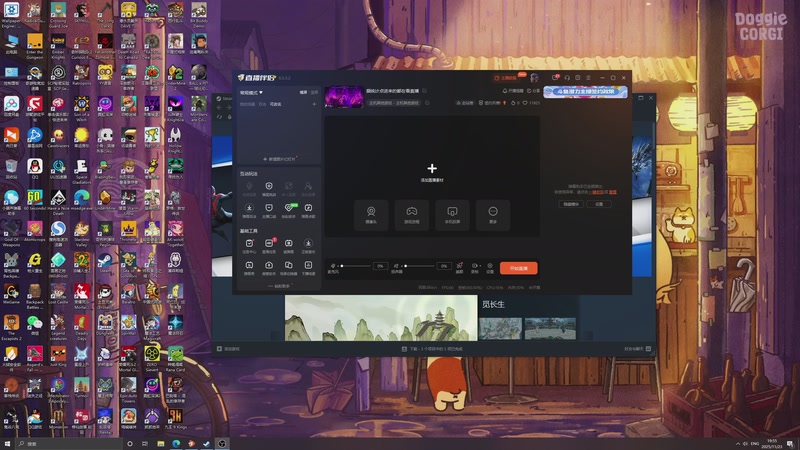The width and height of the screenshot is (800, 450).
Task: Open the Wallpaper Engine desktop shortcut
Action: pos(11,15)
